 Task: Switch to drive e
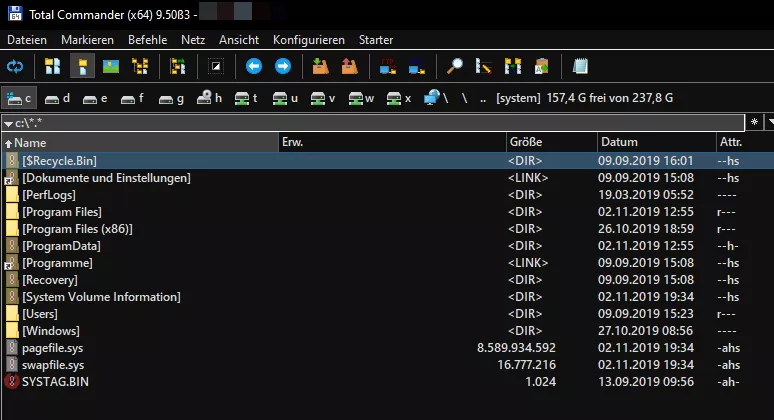point(95,98)
